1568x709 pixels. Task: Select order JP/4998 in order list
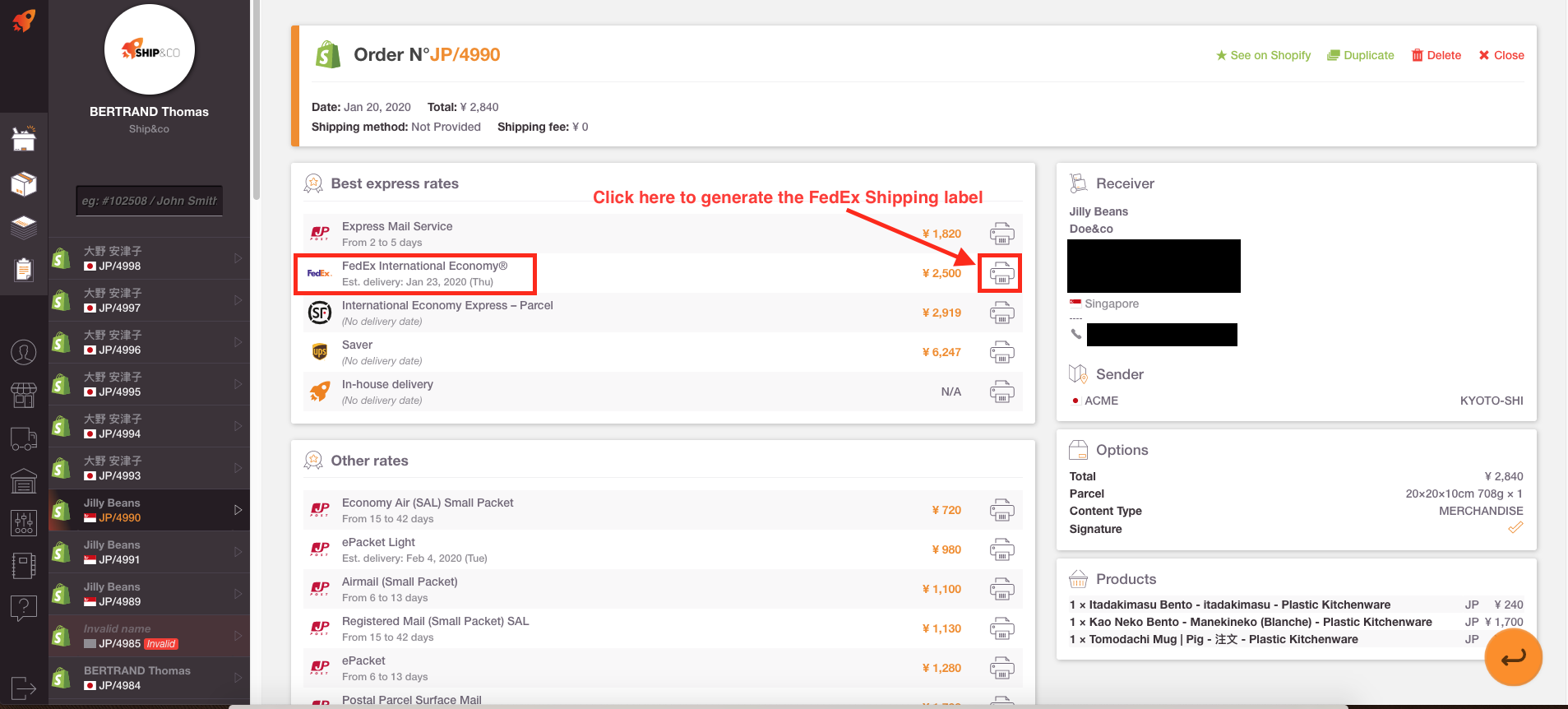(149, 258)
